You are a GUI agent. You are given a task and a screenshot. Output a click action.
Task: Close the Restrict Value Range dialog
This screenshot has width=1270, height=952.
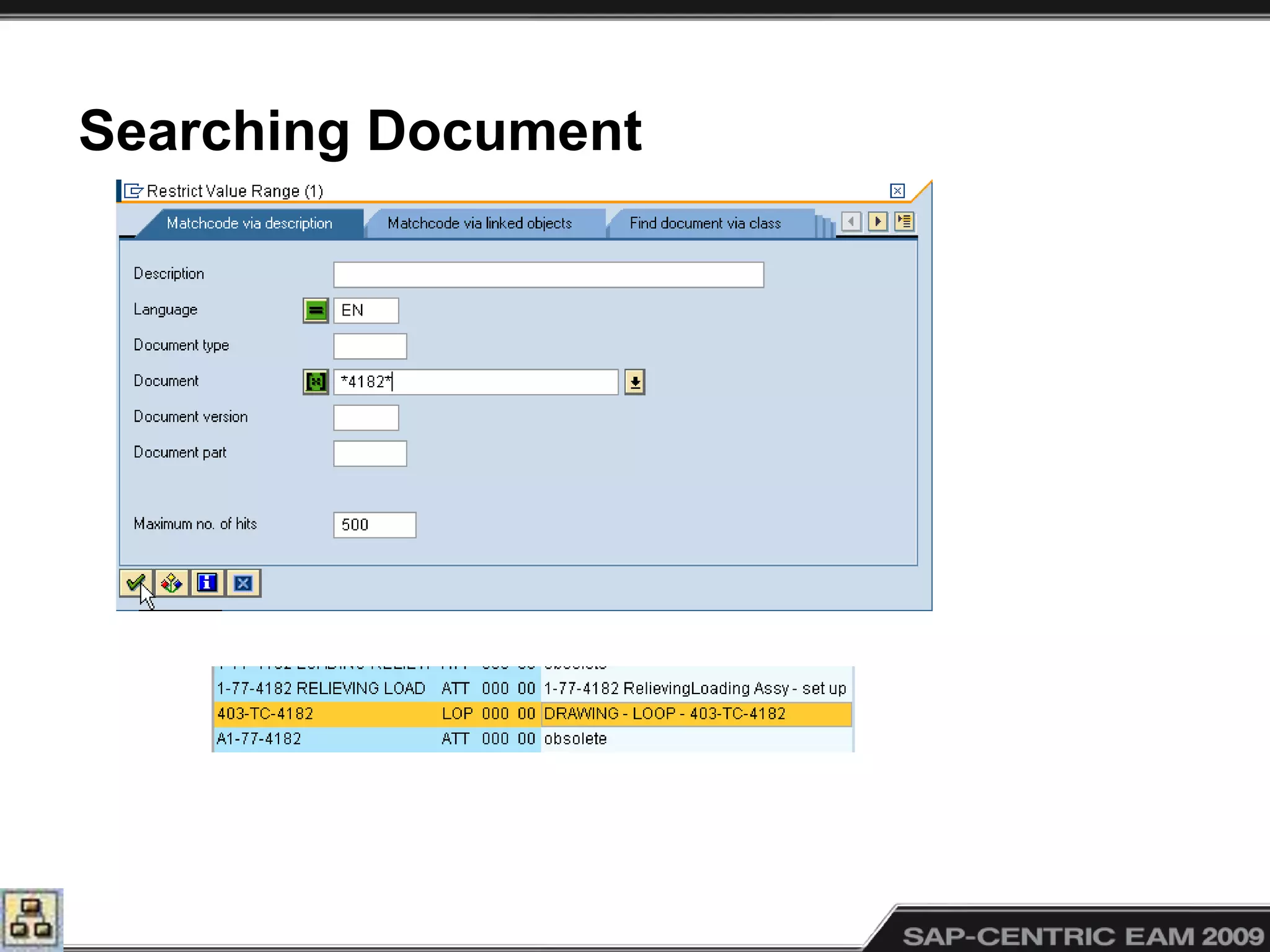click(897, 191)
